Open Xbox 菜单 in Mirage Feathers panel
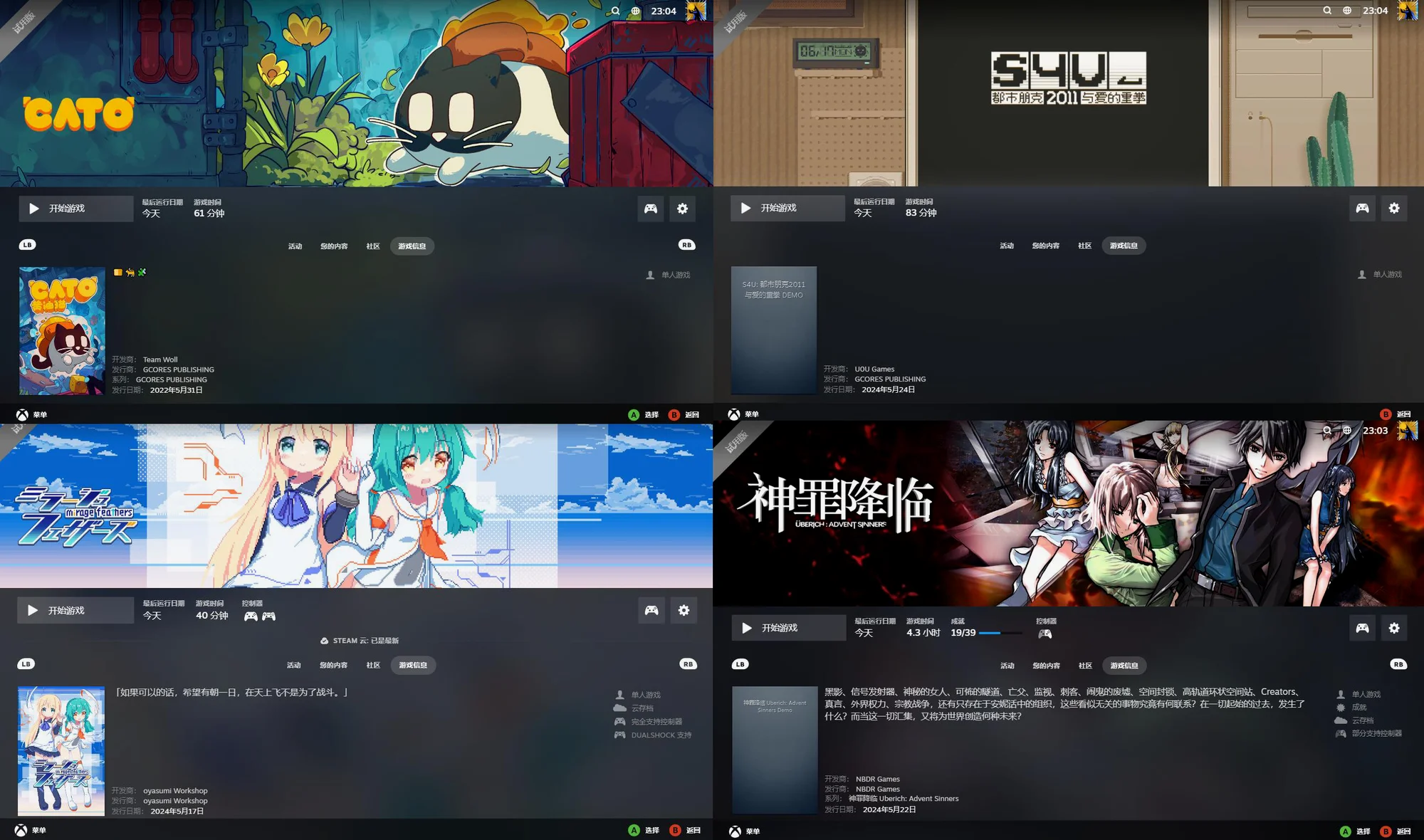 (x=31, y=830)
